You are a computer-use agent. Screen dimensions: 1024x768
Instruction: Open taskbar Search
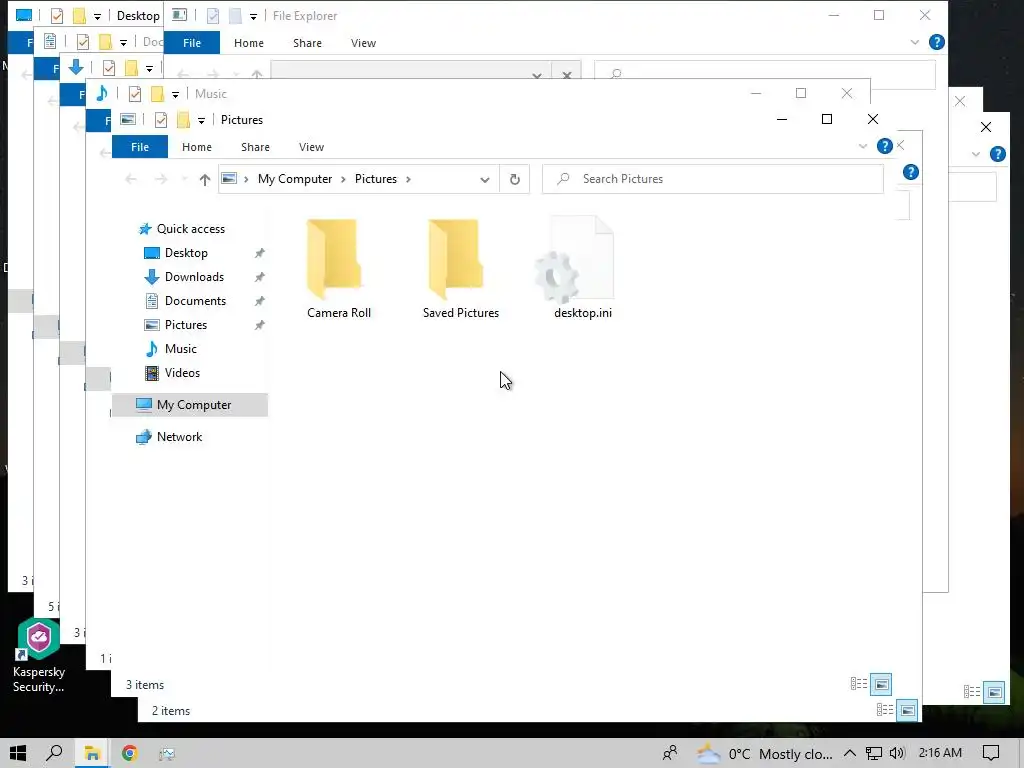coord(55,753)
